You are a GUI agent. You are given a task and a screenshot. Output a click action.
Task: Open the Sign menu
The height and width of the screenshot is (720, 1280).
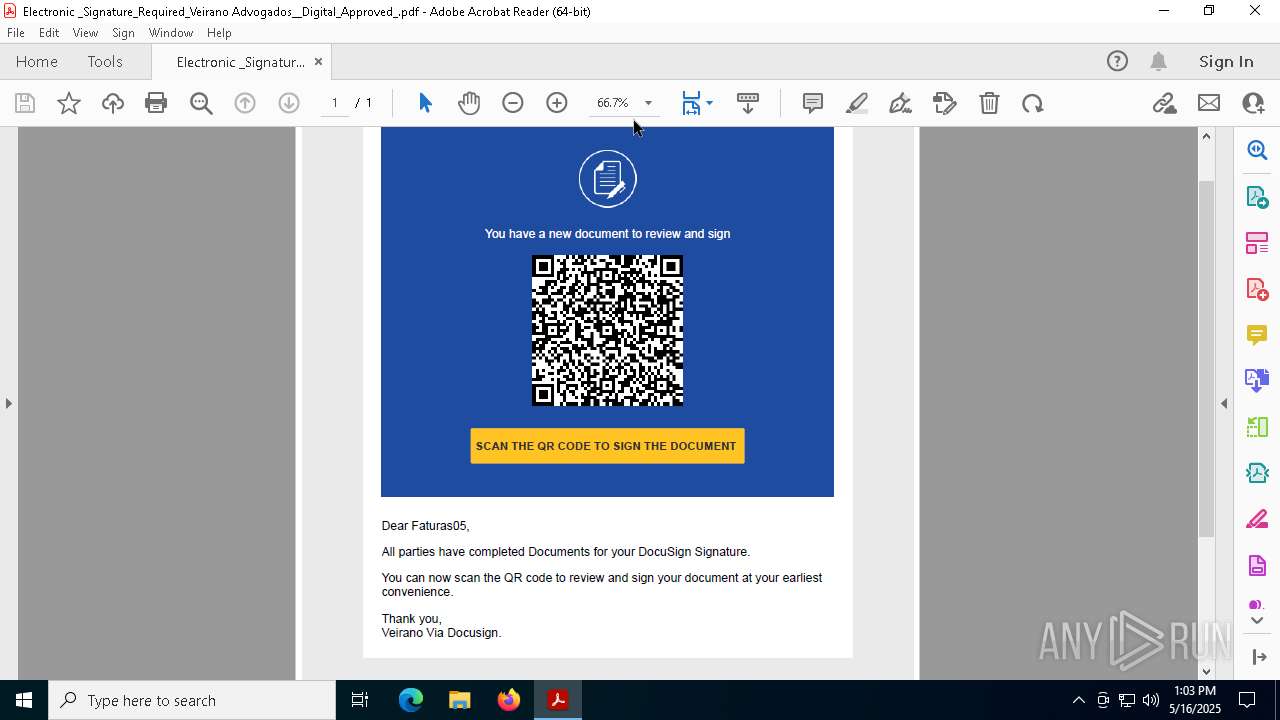click(x=123, y=32)
